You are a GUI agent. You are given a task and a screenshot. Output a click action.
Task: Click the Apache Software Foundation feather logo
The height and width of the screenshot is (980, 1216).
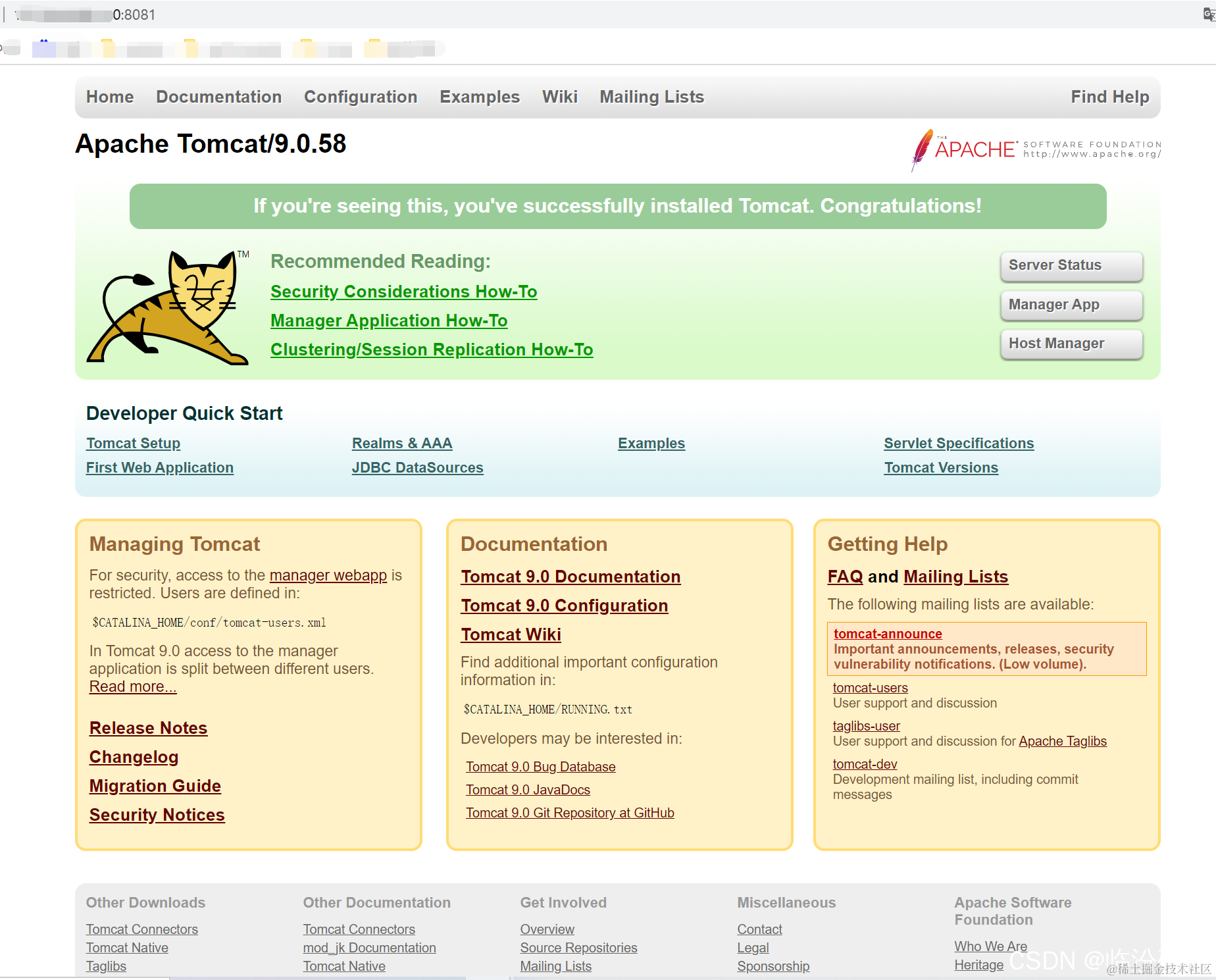pos(1036,149)
